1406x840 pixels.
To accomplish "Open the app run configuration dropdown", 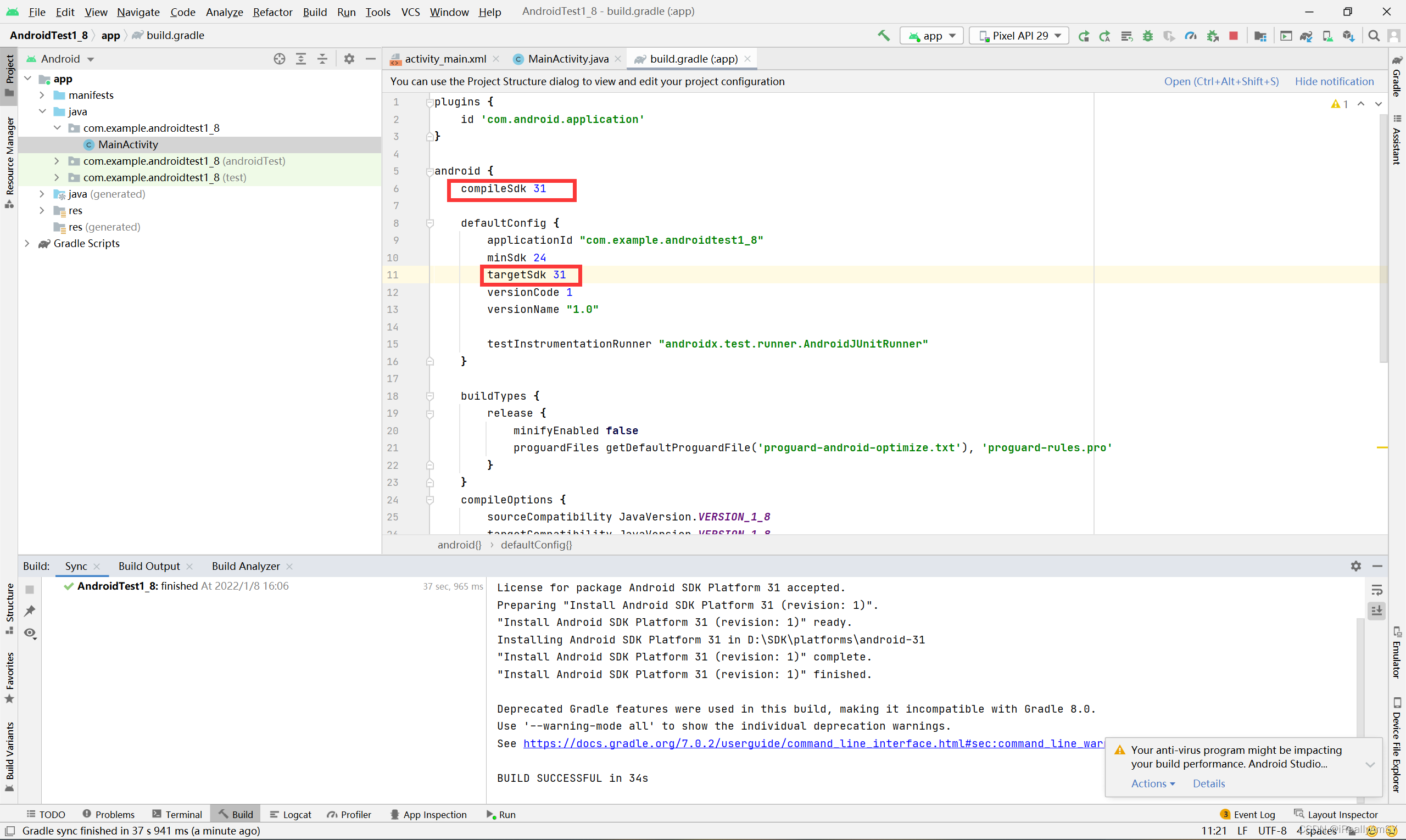I will click(x=931, y=36).
